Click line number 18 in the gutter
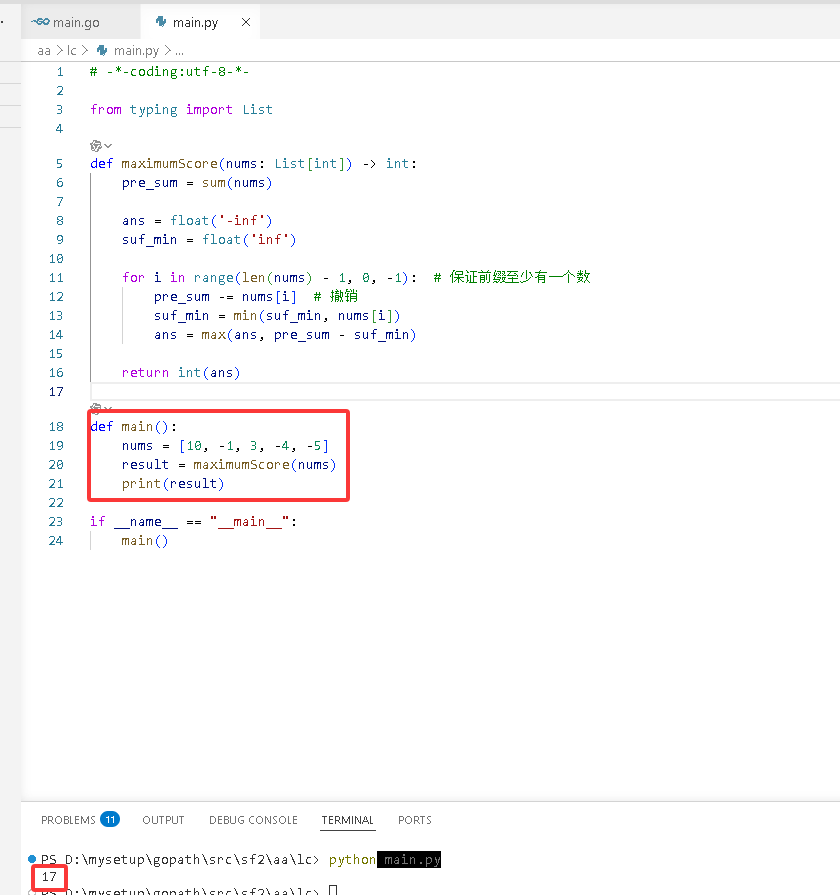 click(x=56, y=427)
